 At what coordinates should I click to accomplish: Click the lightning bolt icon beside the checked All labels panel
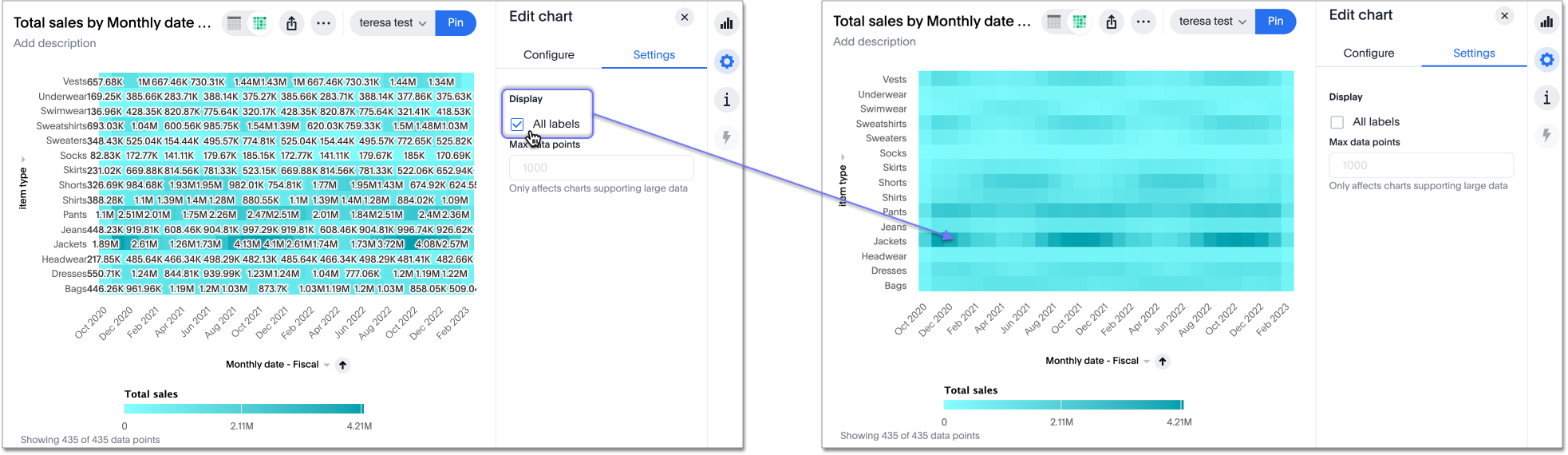point(726,137)
